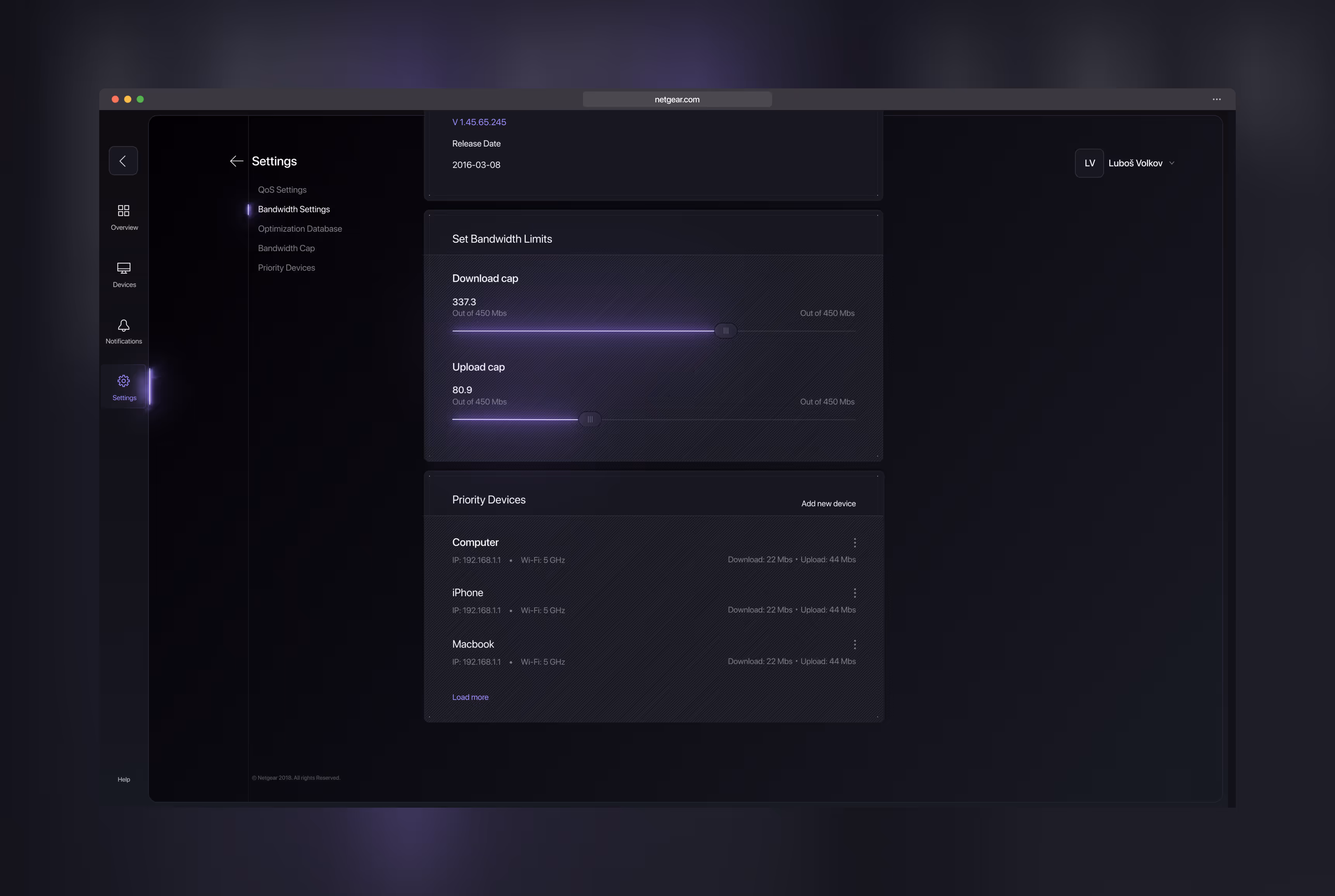Click the netgear.com address bar

(677, 100)
